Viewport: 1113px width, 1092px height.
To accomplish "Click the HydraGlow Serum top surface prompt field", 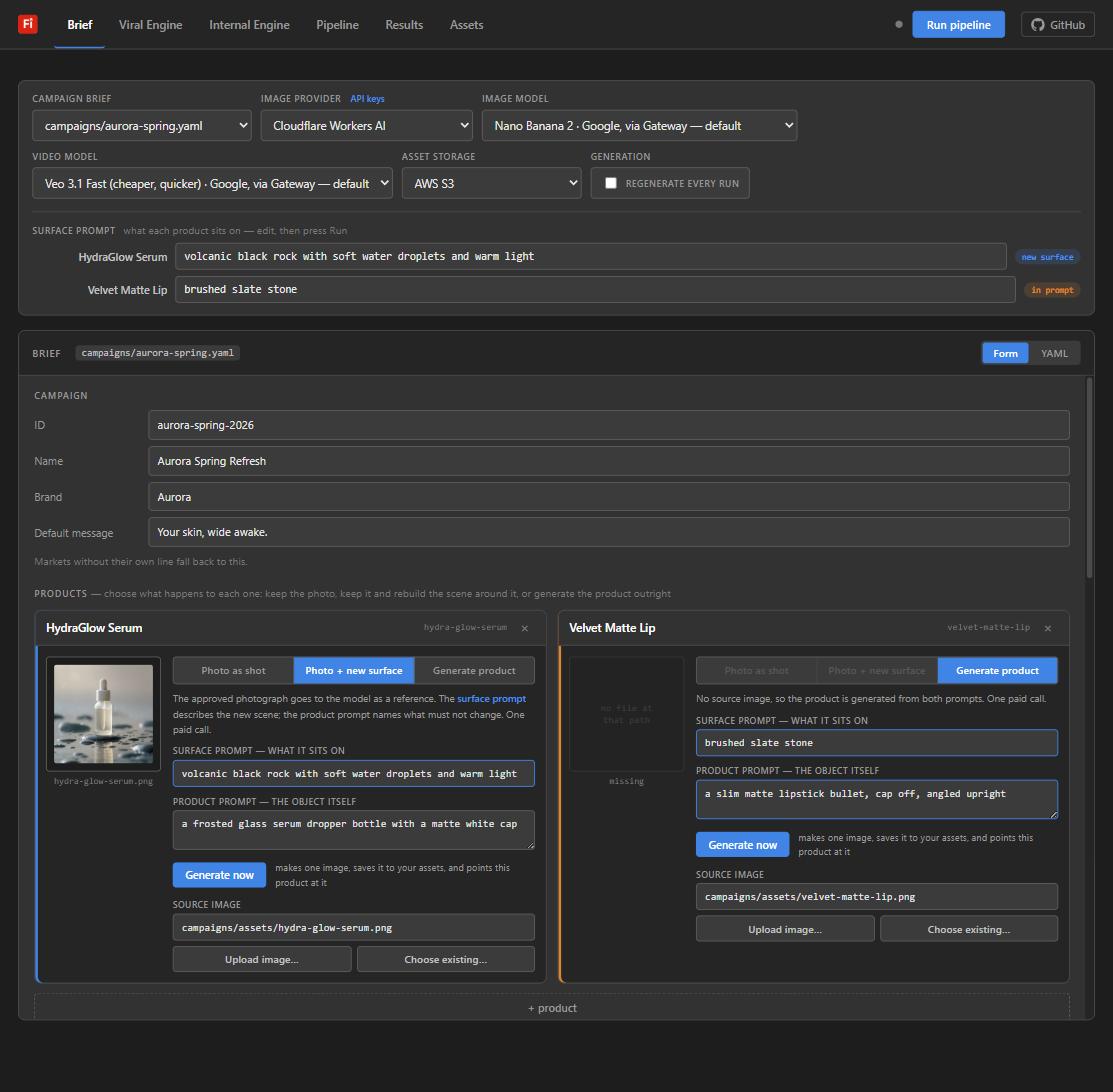I will [x=591, y=256].
